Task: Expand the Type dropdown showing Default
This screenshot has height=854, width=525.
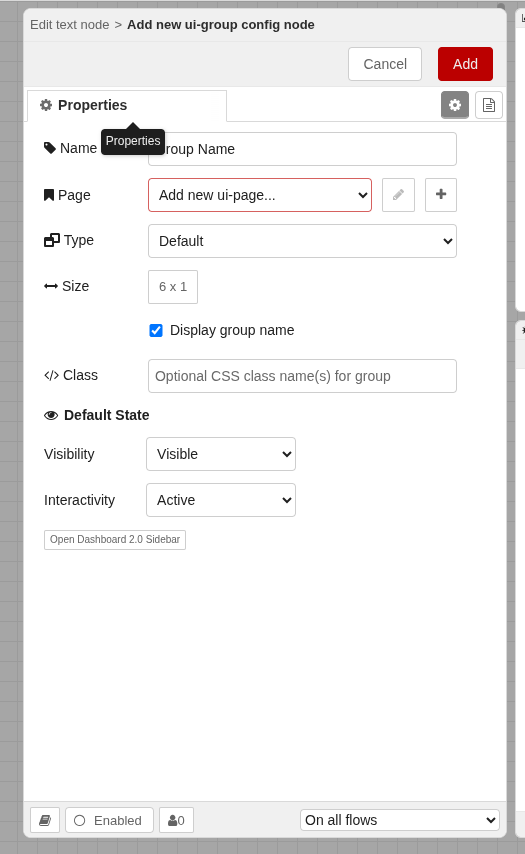Action: (302, 241)
